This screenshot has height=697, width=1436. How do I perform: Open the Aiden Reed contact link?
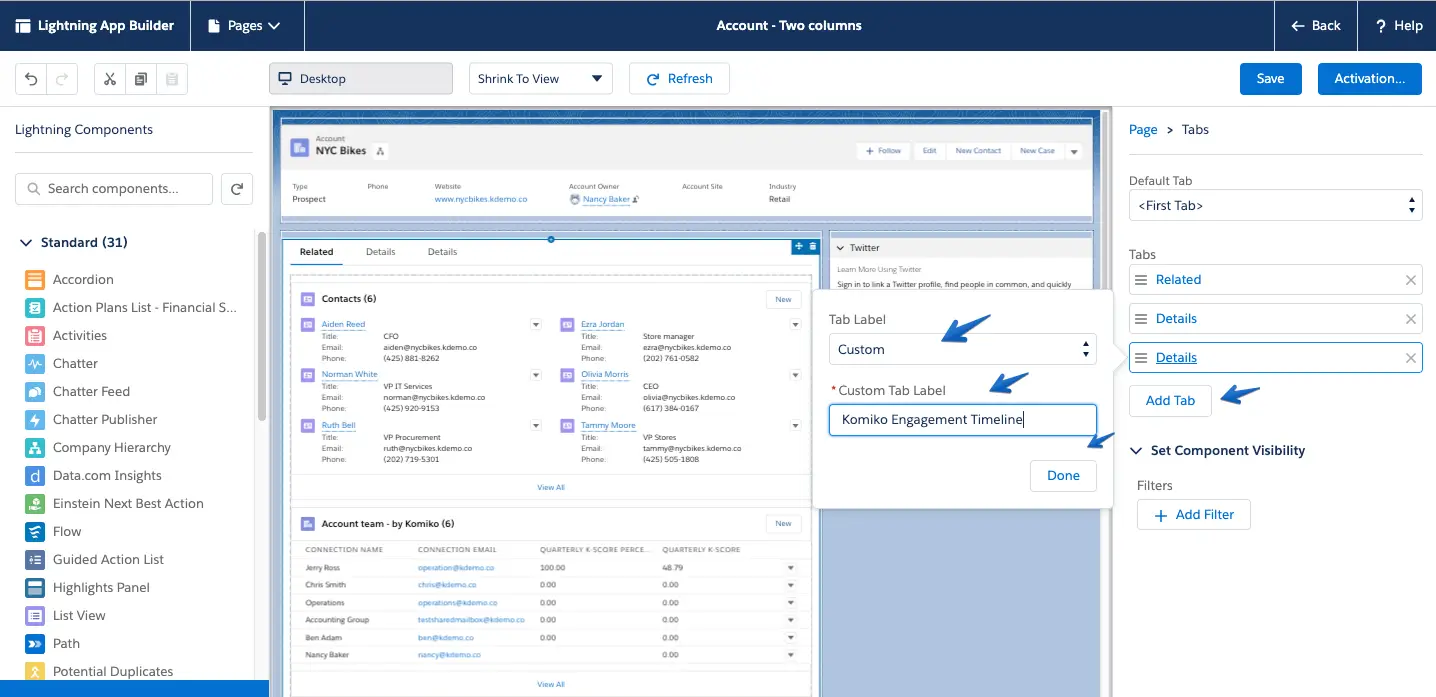(x=343, y=325)
